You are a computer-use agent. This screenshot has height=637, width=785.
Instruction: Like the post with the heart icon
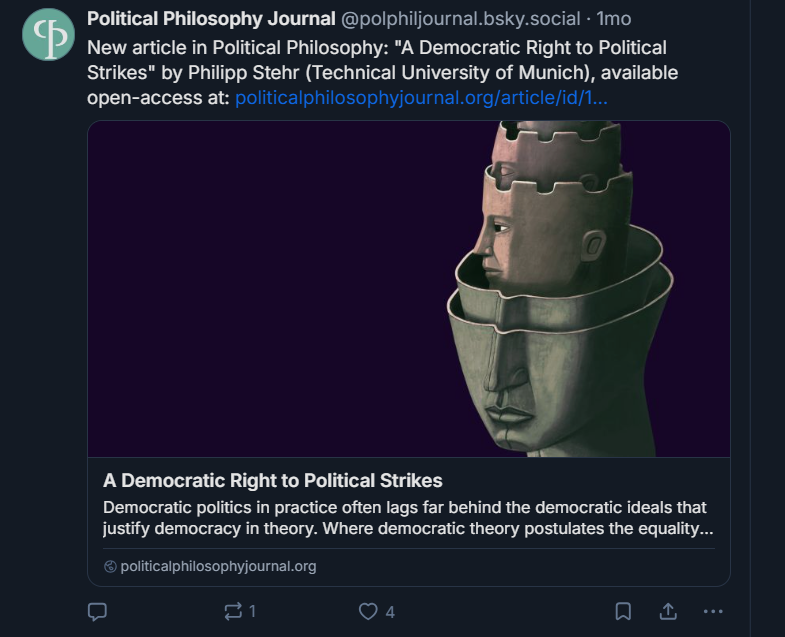[x=368, y=611]
